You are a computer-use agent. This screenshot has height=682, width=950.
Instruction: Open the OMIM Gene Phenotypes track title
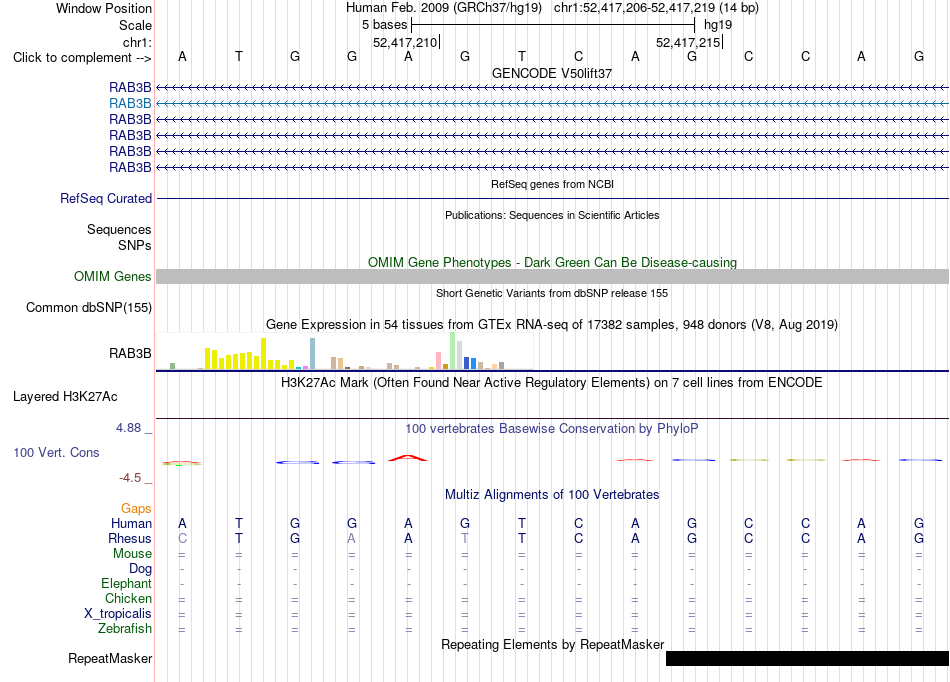552,262
